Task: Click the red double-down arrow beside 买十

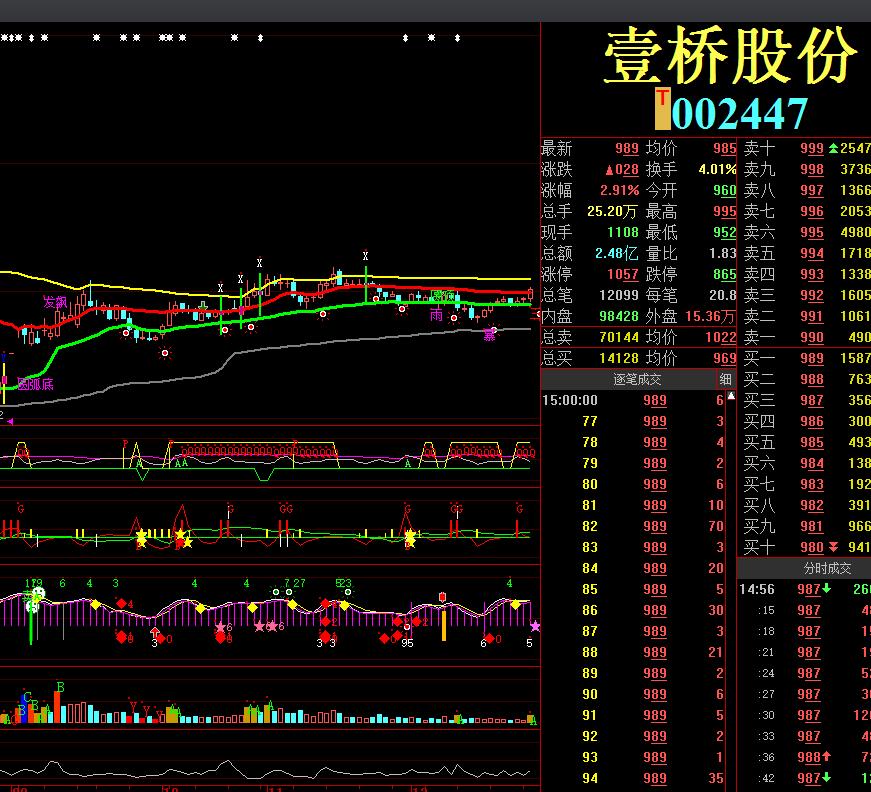Action: click(x=833, y=547)
